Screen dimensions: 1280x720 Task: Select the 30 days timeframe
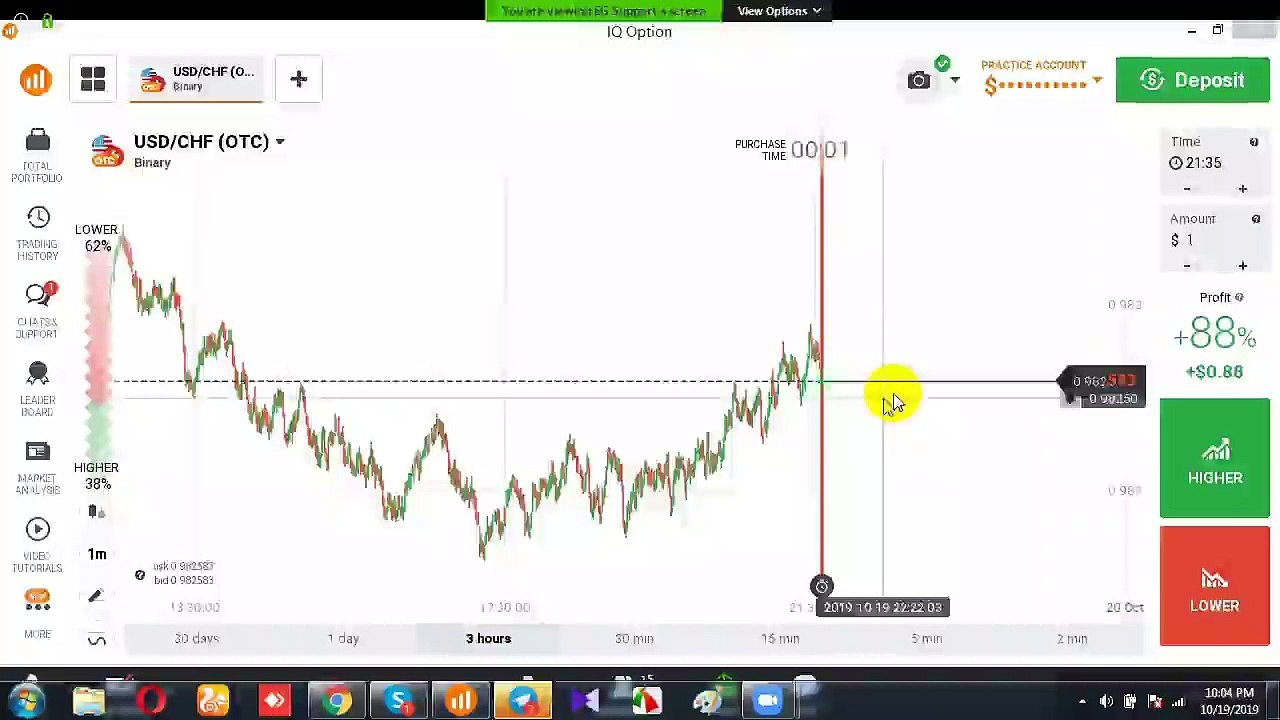[x=196, y=638]
